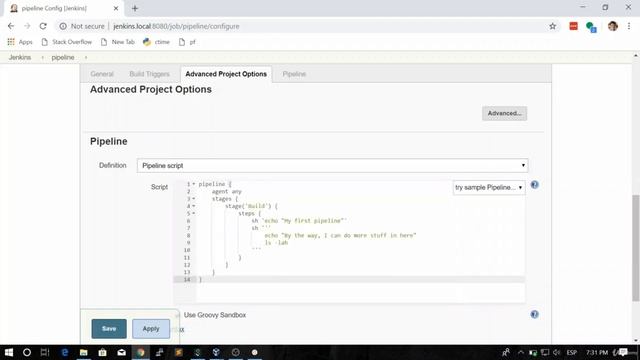640x360 pixels.
Task: Collapse the steps block fold on line 5
Action: [x=194, y=213]
